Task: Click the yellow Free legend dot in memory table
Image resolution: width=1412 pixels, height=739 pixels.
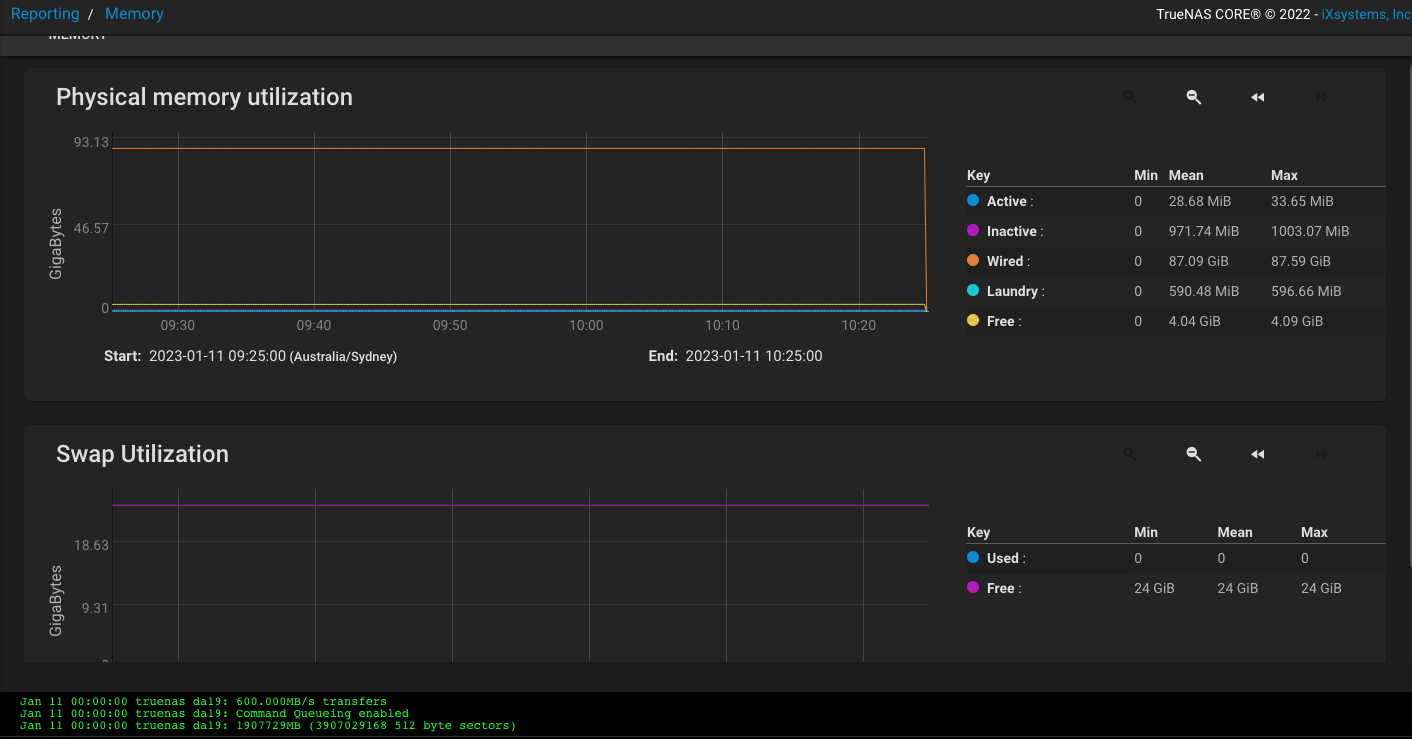Action: (x=973, y=320)
